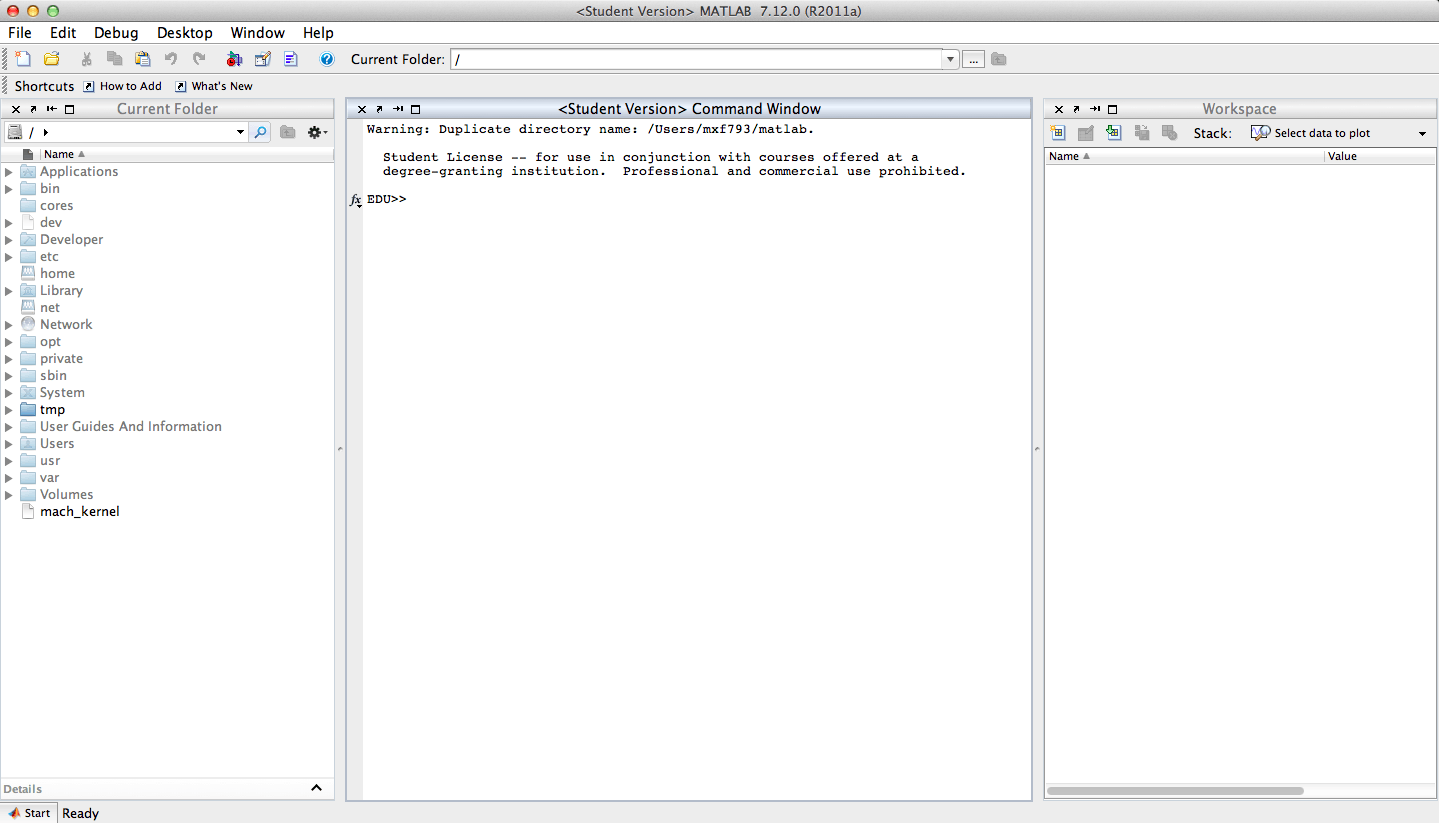Click the Paste icon in the toolbar

click(142, 59)
